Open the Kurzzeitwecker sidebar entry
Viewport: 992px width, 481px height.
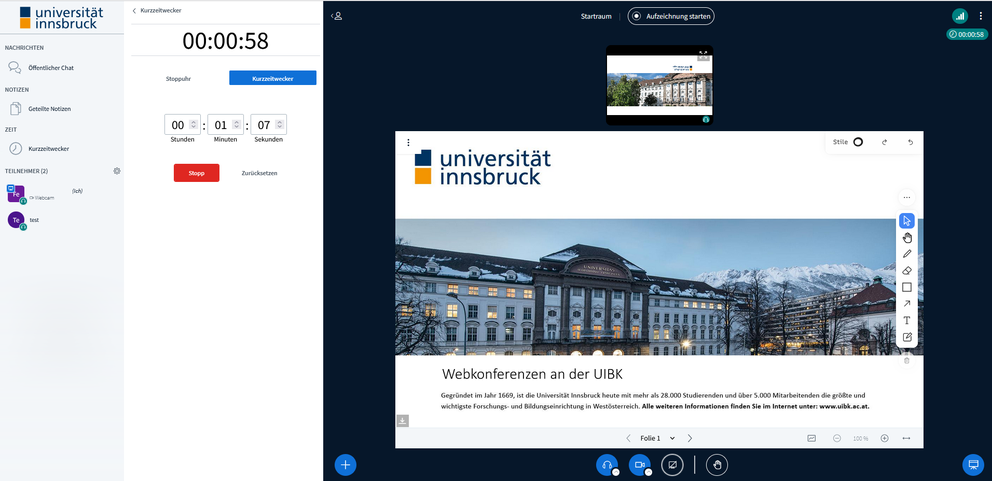click(39, 149)
